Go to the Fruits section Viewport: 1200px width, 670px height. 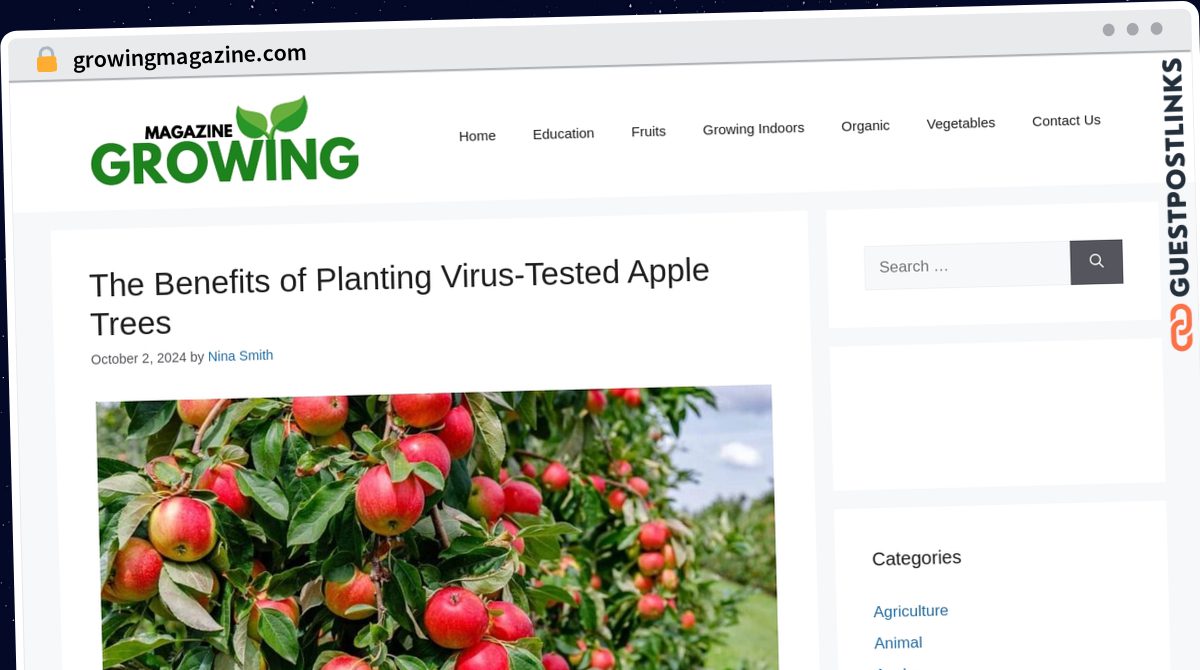(648, 131)
